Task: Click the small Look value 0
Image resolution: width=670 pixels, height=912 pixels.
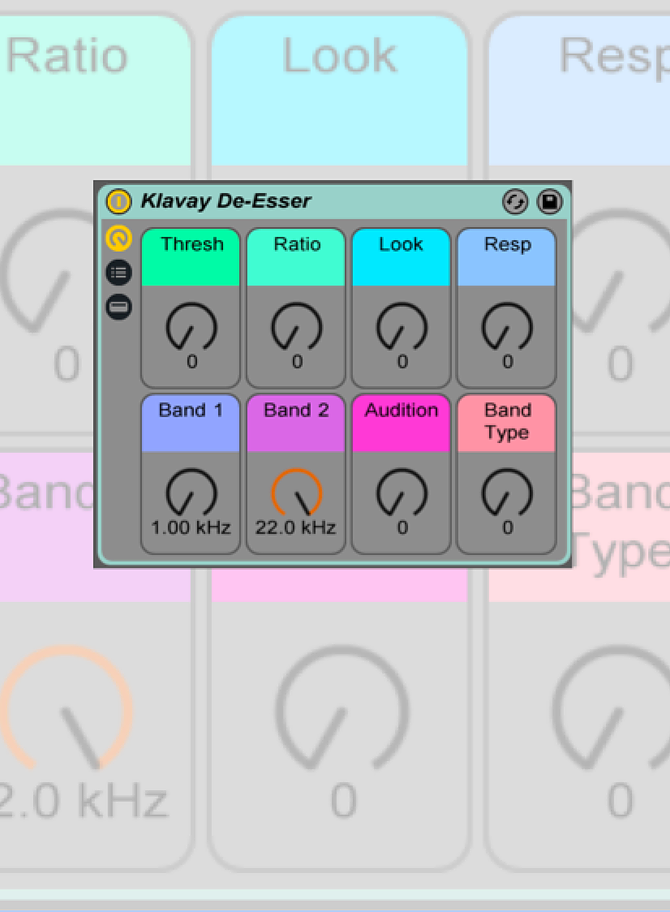Action: pyautogui.click(x=402, y=362)
